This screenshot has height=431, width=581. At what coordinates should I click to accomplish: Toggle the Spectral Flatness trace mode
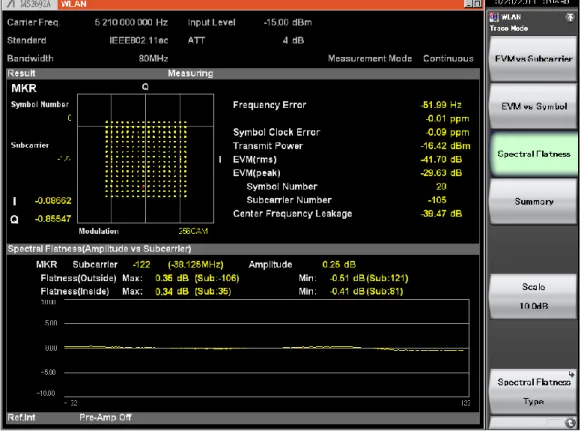pyautogui.click(x=533, y=154)
